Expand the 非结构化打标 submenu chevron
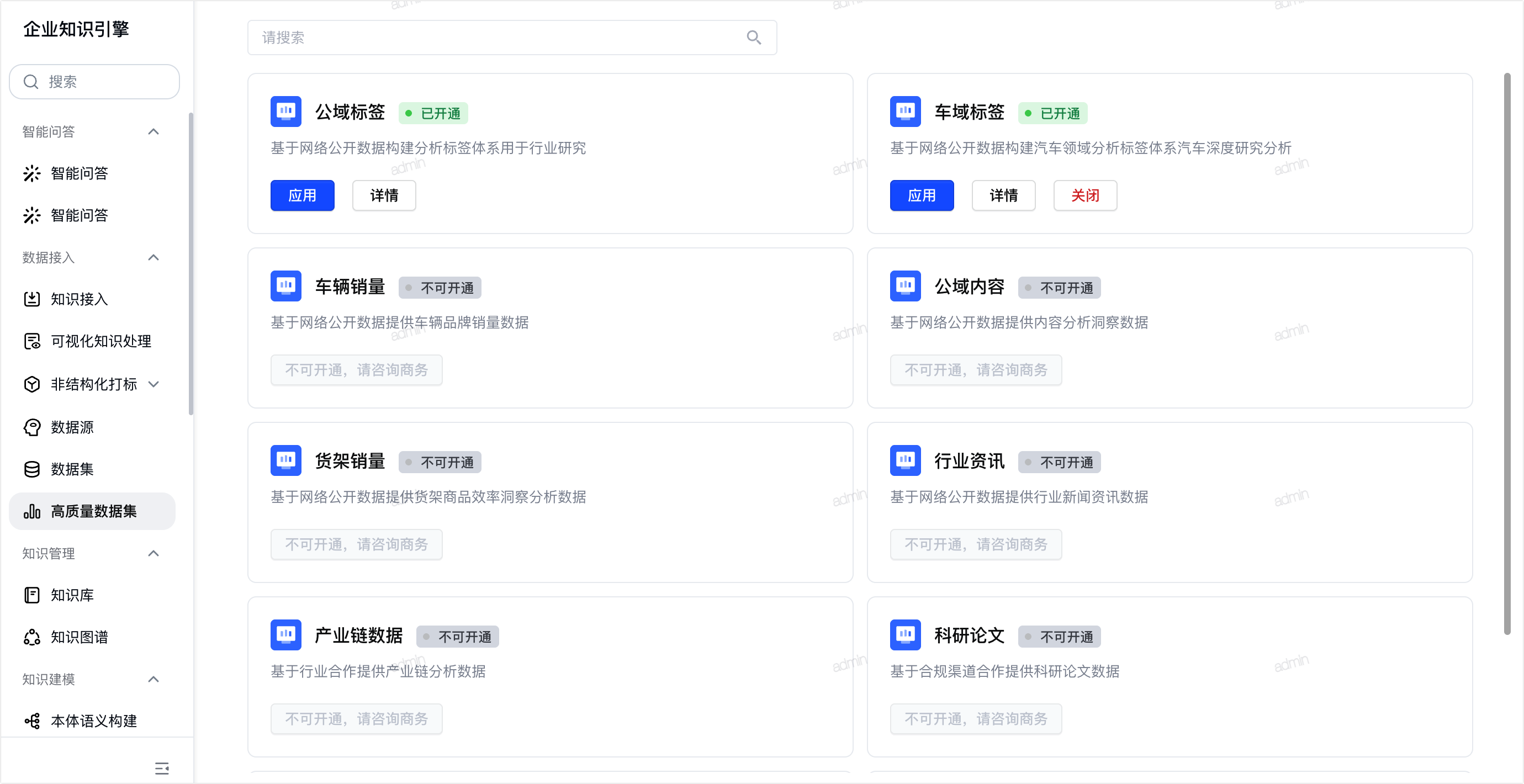The width and height of the screenshot is (1524, 784). coord(154,384)
